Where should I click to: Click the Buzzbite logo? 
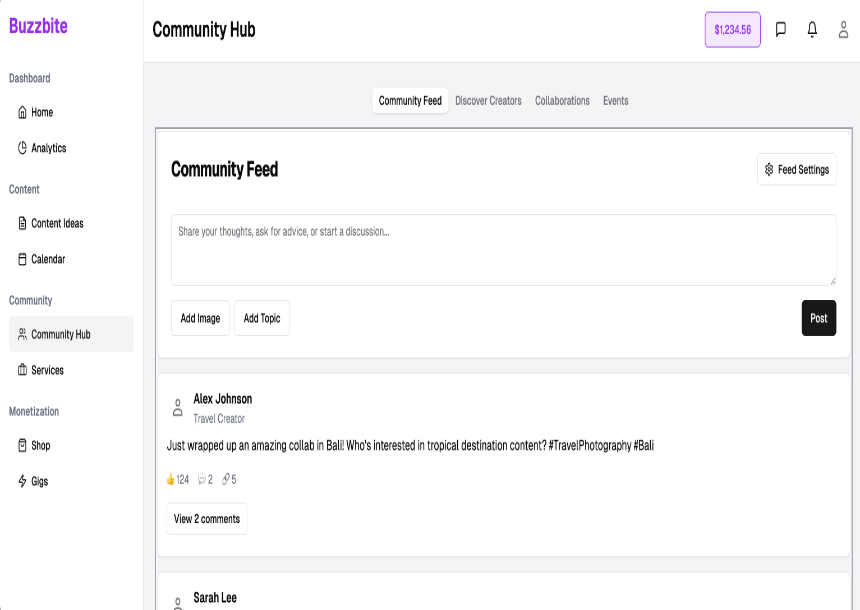[x=39, y=26]
